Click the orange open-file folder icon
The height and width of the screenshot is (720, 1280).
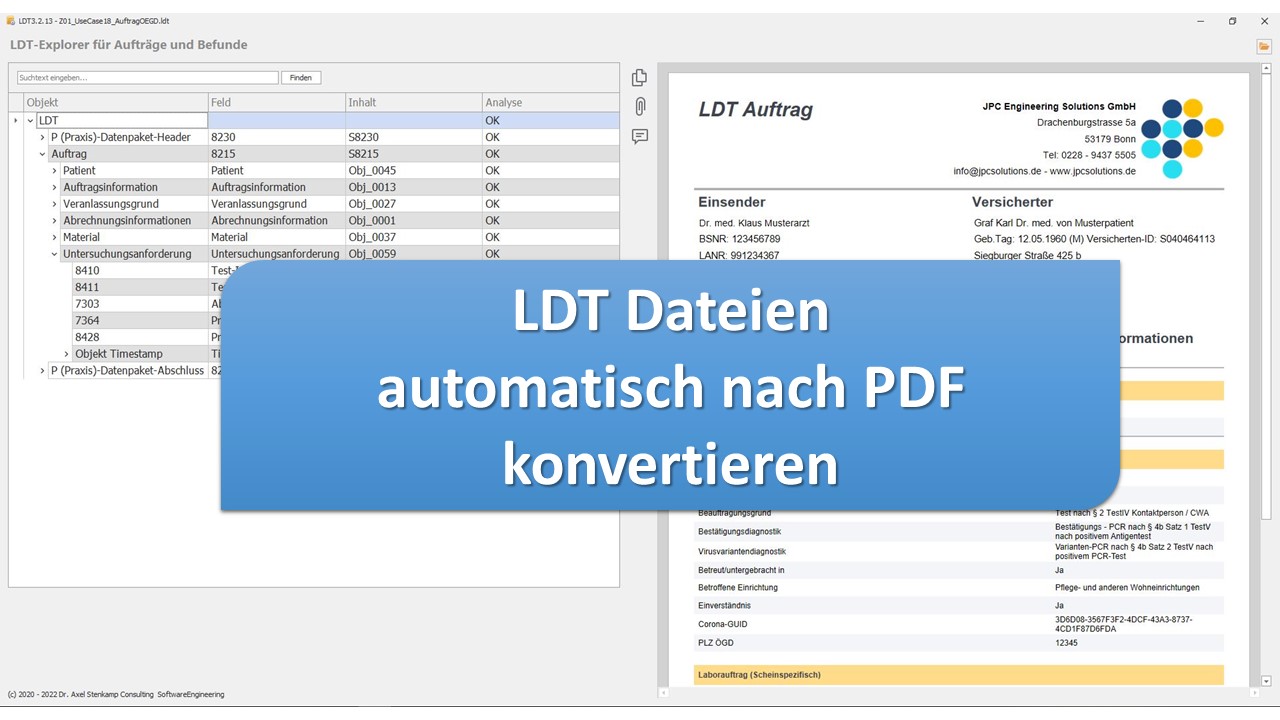pyautogui.click(x=1264, y=46)
